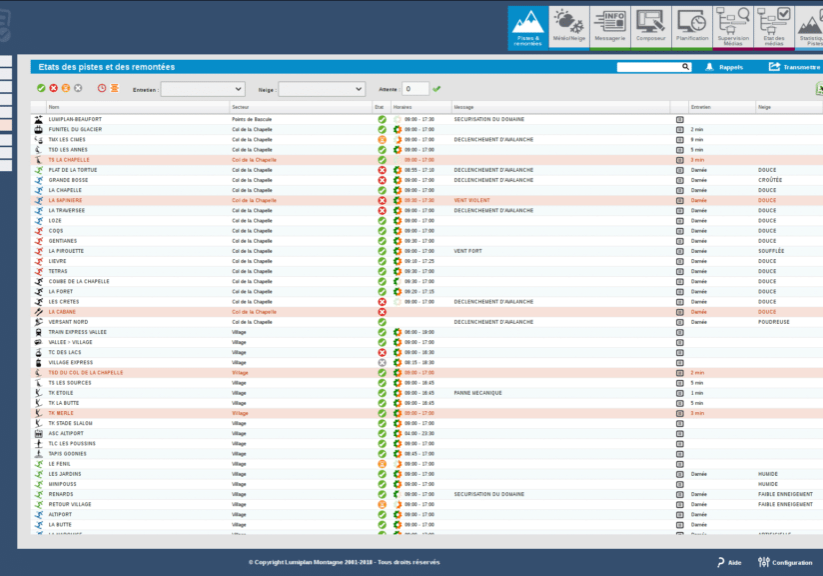Click the grey out-of-service filter icon
Screen dimensions: 823x576
pos(78,88)
